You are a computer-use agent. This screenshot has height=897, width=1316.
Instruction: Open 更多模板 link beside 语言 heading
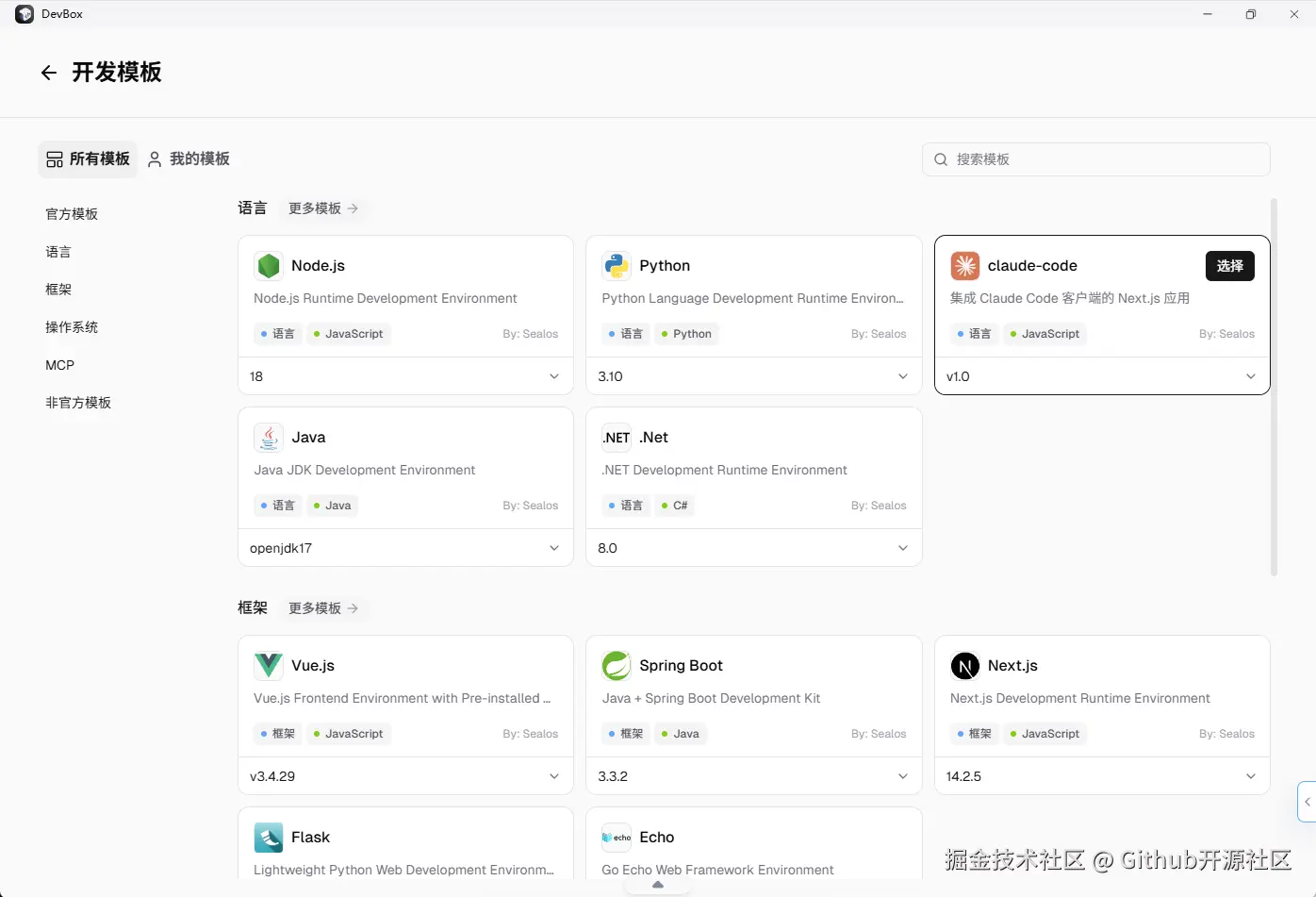click(x=323, y=208)
